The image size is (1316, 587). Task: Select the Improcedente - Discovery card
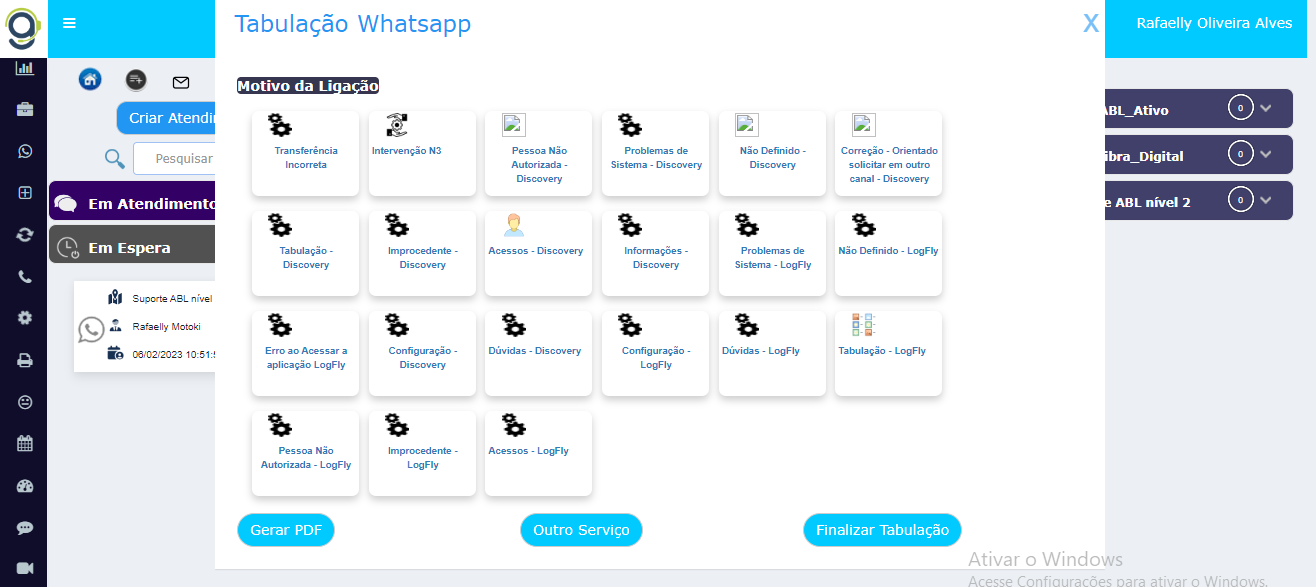[x=422, y=253]
